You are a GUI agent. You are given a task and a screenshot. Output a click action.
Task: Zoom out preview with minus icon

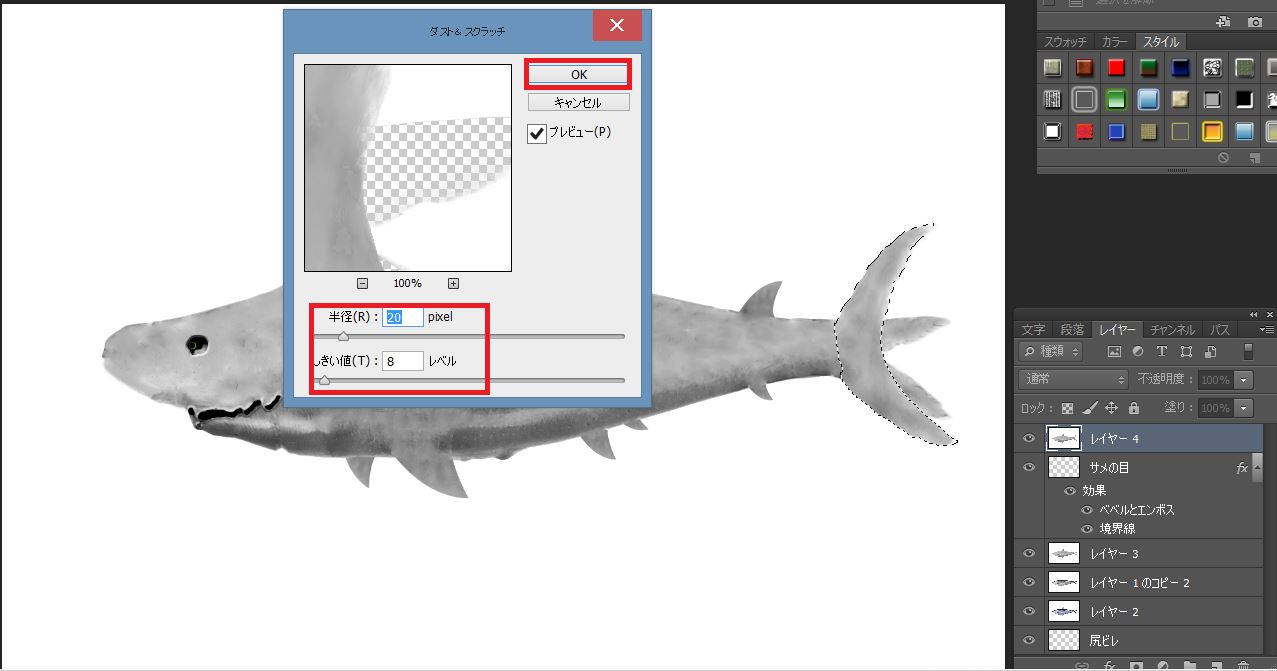tap(363, 283)
